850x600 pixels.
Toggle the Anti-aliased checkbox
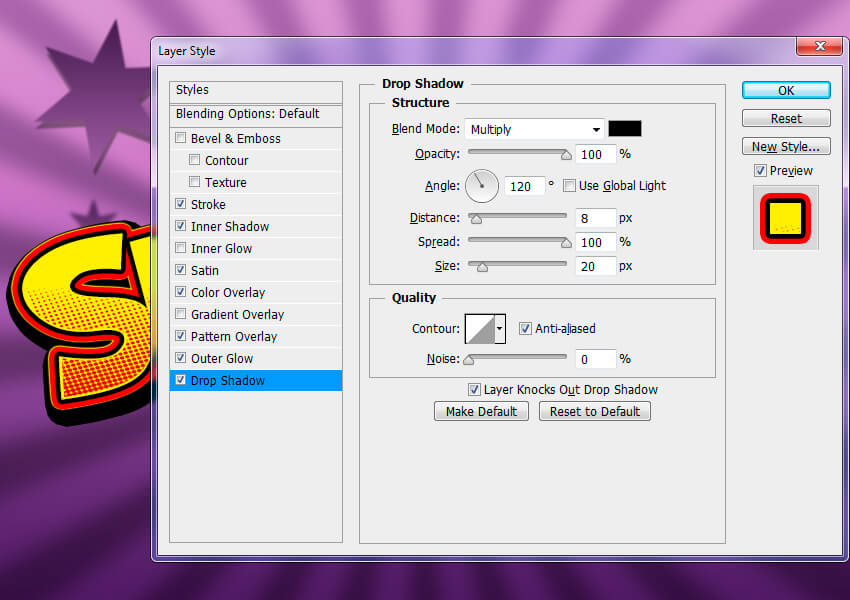525,328
